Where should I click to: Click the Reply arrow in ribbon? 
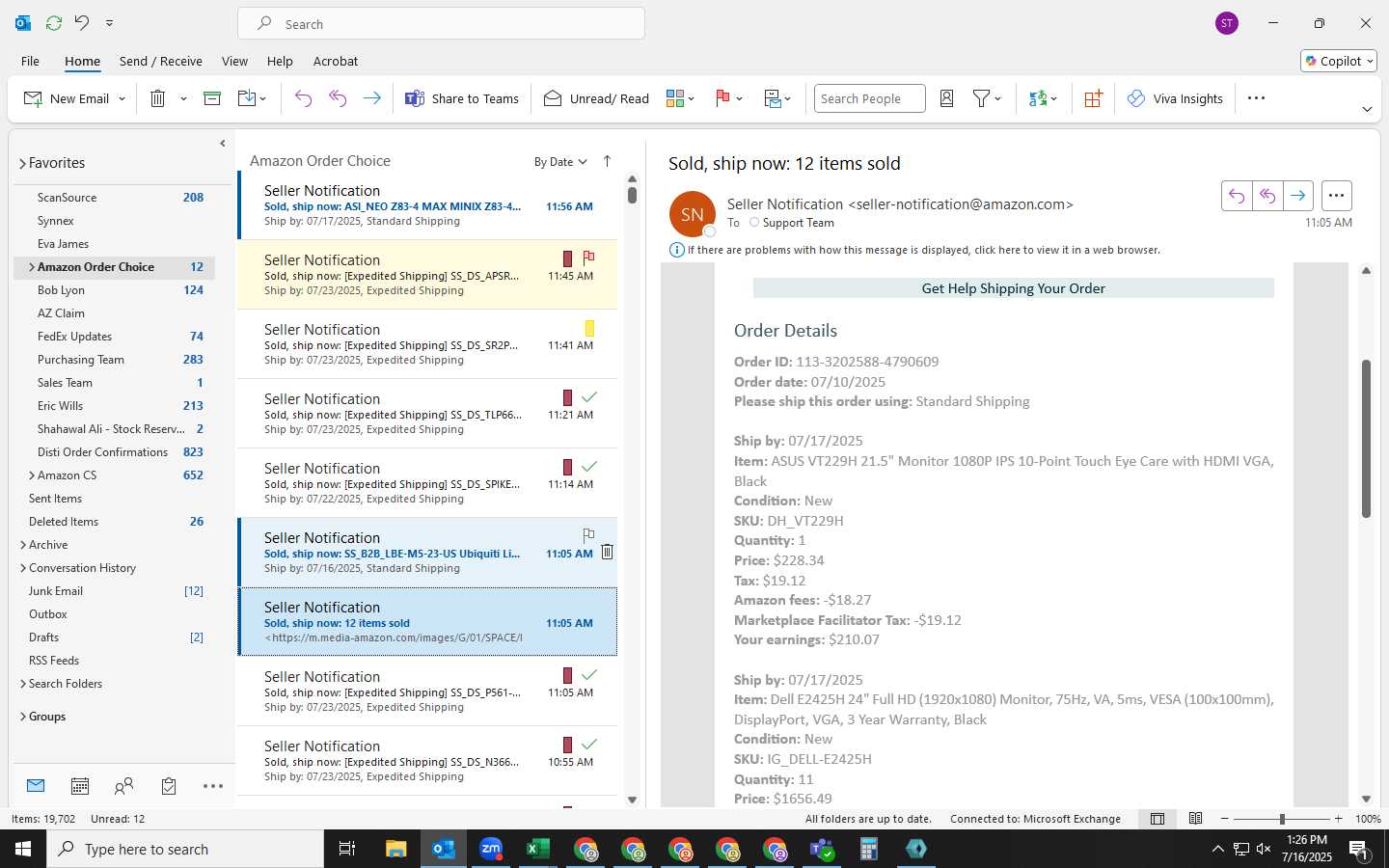tap(303, 98)
